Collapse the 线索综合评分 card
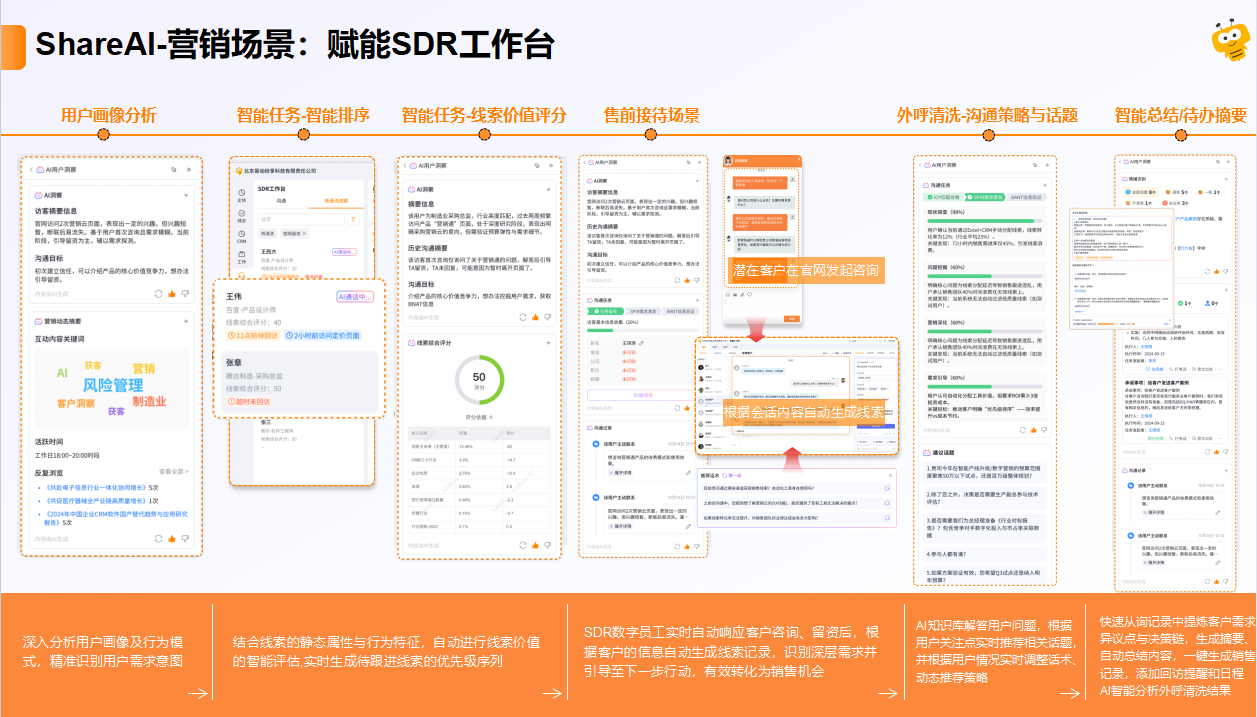The width and height of the screenshot is (1257, 717). click(x=548, y=342)
